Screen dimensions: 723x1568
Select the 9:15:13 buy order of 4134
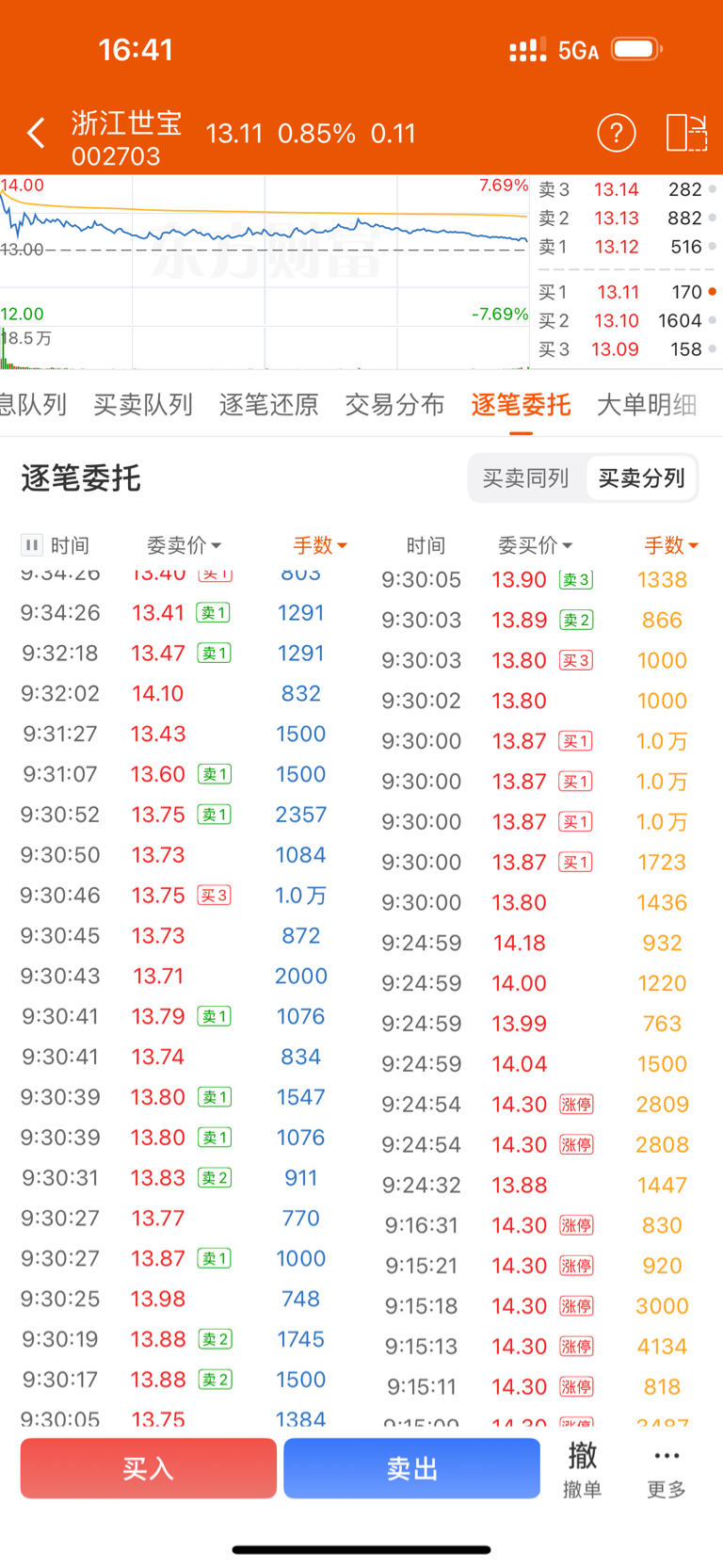tap(541, 1348)
